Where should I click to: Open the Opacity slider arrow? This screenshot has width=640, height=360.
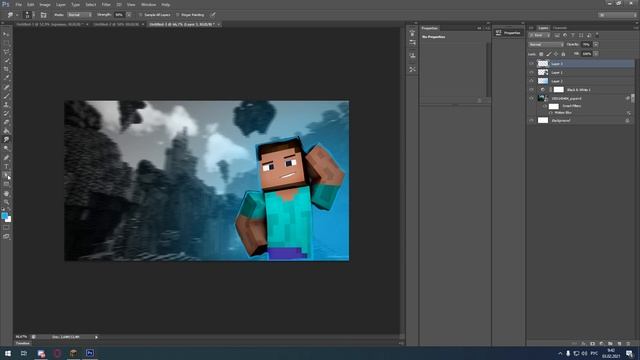coord(596,44)
